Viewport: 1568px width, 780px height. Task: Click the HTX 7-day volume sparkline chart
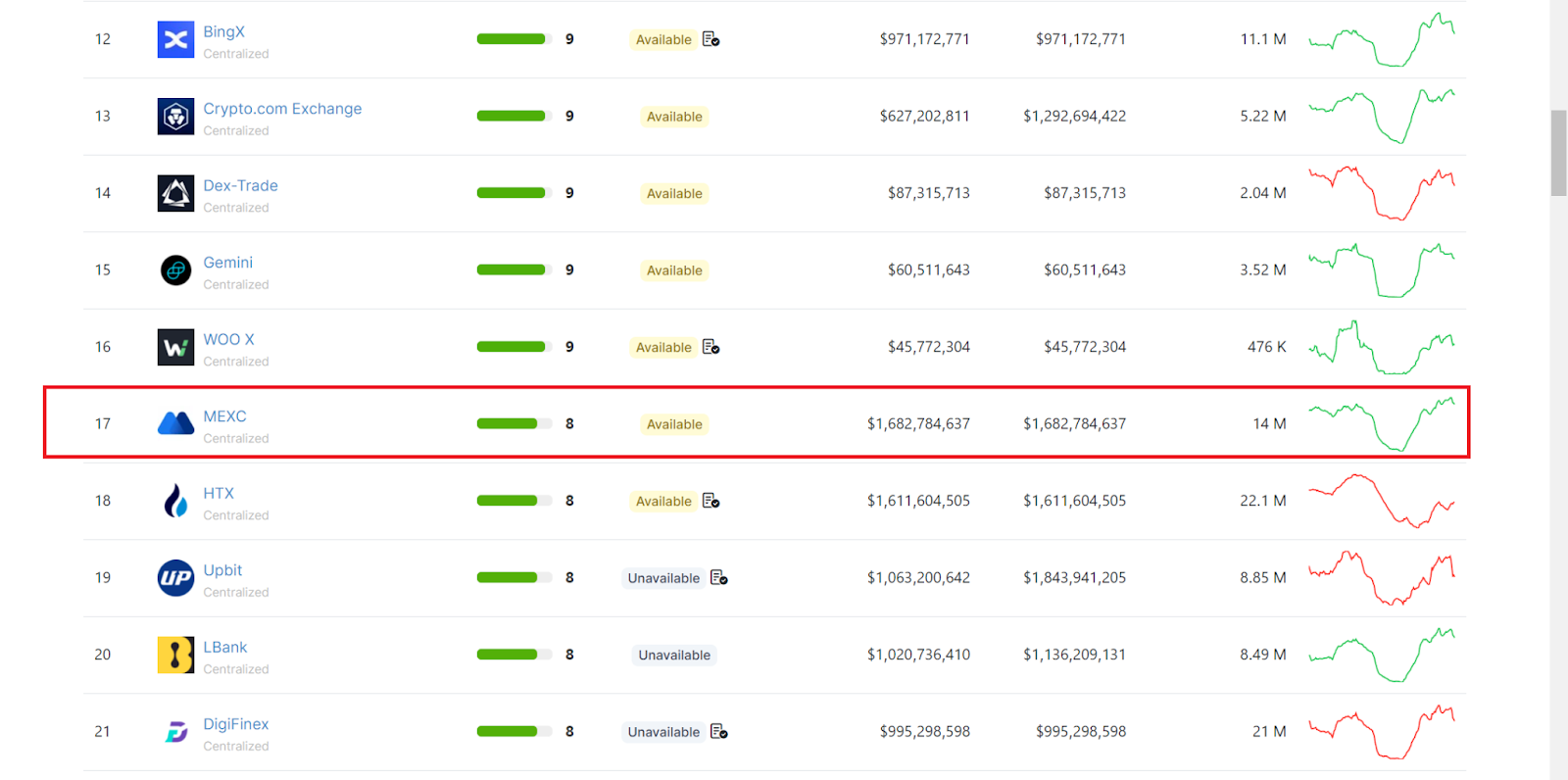tap(1382, 501)
